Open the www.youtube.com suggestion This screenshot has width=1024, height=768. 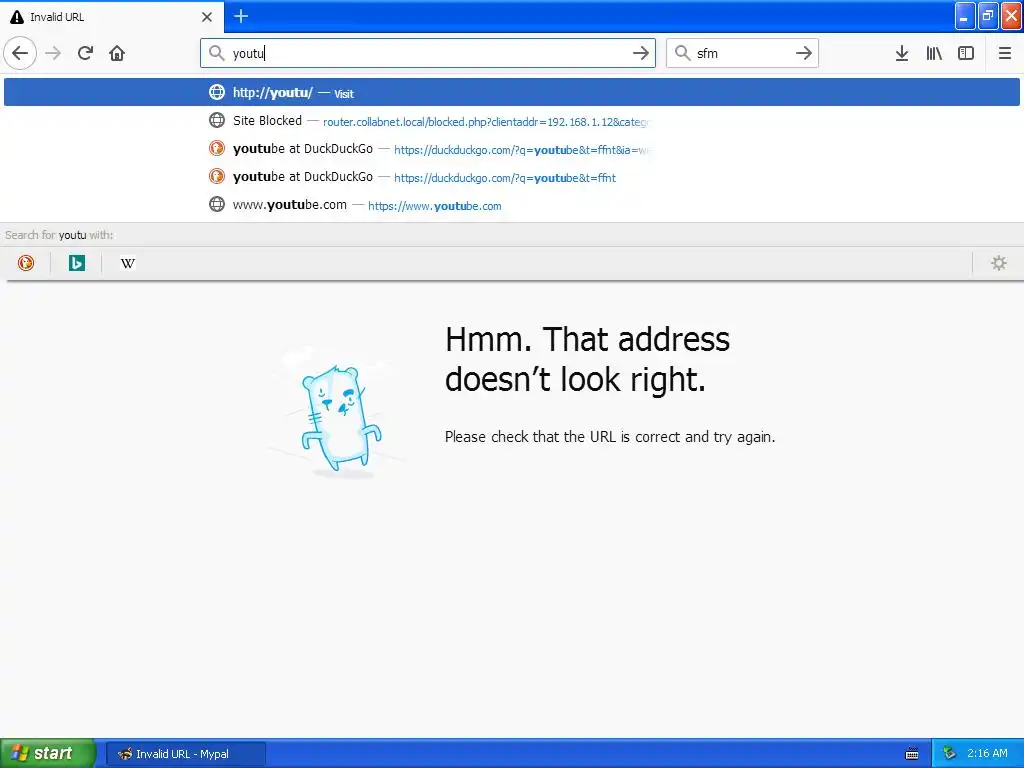tap(512, 205)
